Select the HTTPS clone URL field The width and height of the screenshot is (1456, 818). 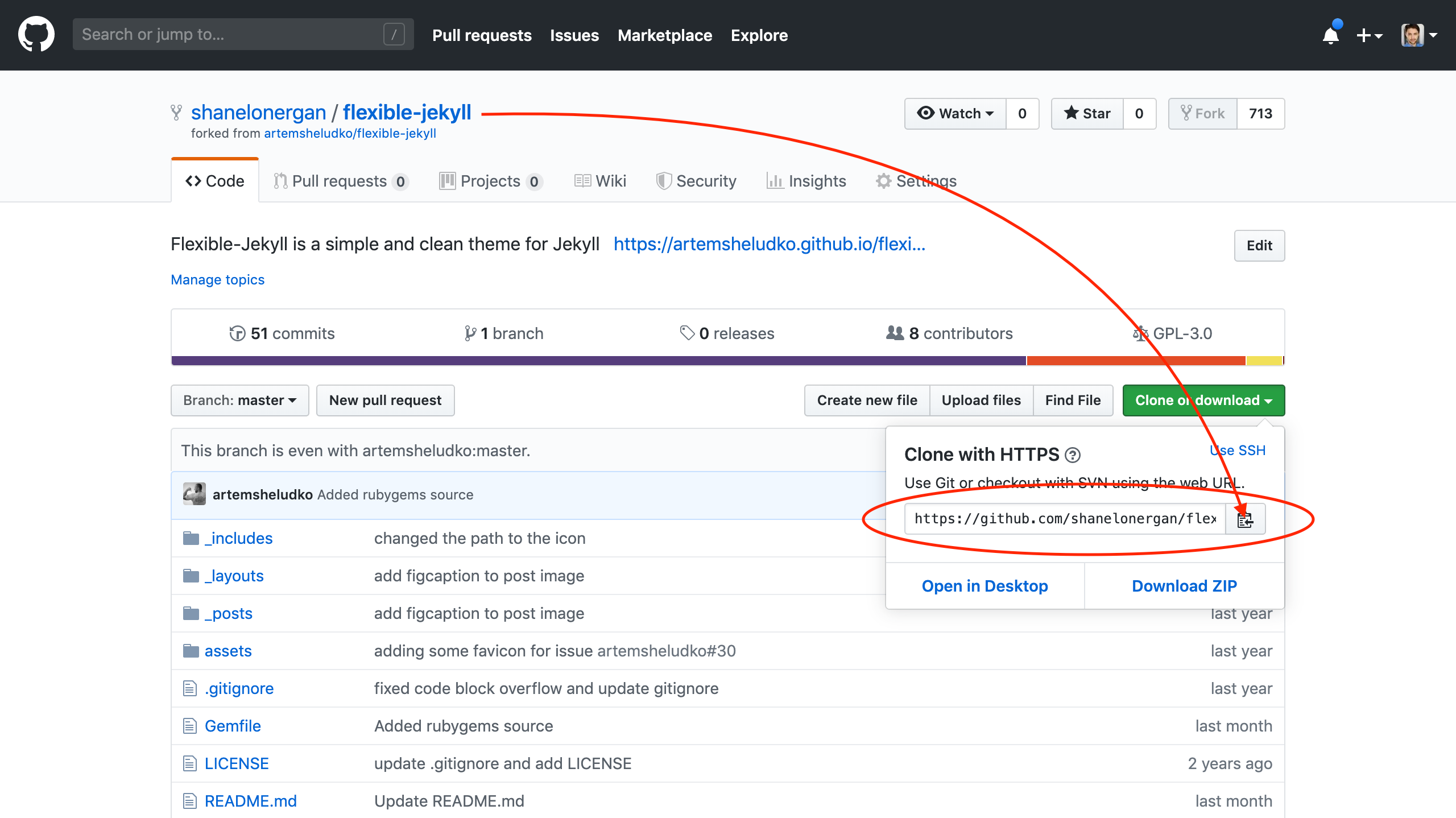pyautogui.click(x=1065, y=518)
